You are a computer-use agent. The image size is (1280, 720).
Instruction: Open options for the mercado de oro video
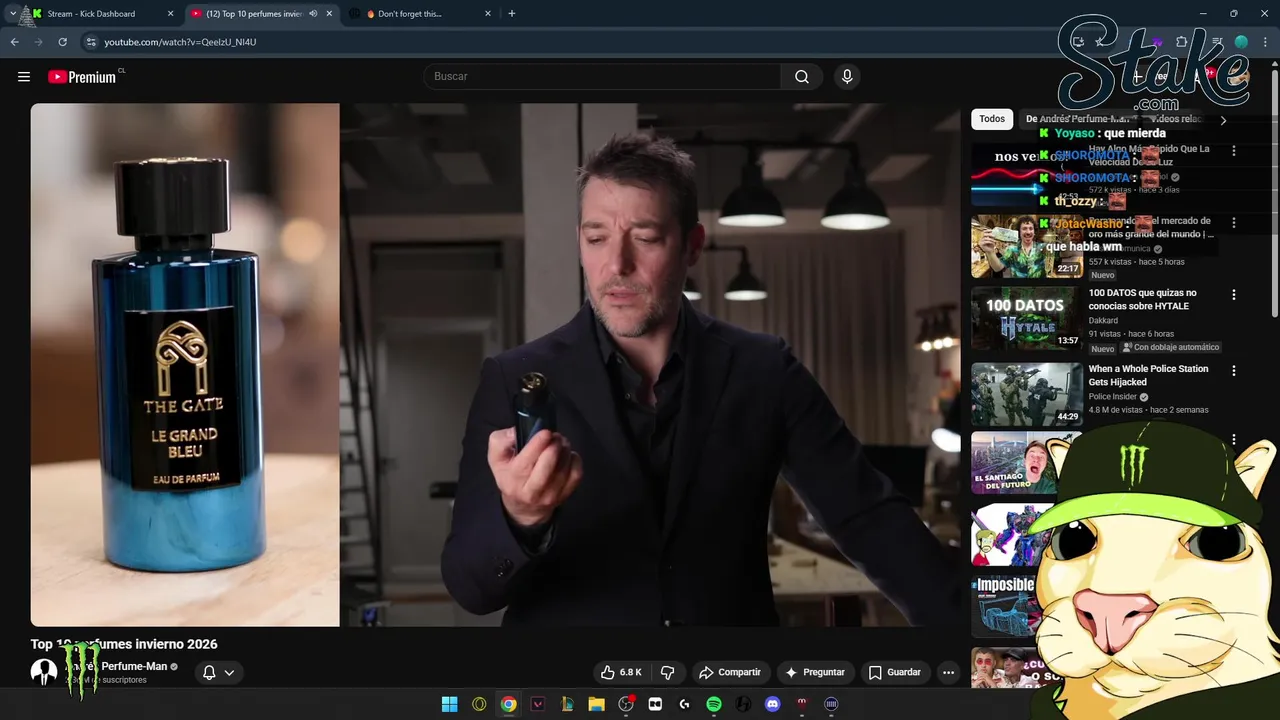click(1233, 223)
